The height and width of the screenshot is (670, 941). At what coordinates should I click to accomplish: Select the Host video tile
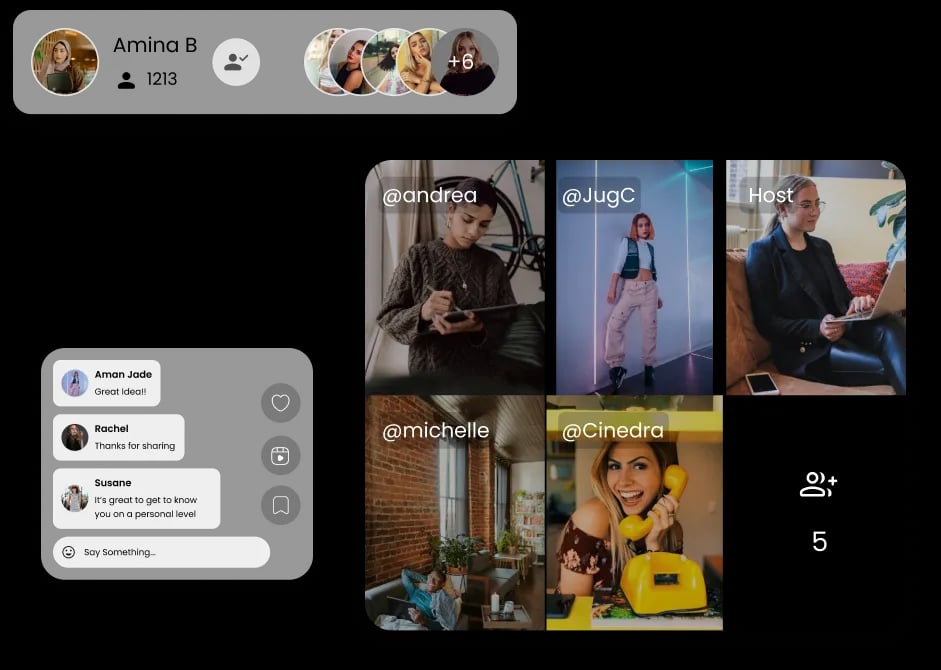(x=815, y=277)
